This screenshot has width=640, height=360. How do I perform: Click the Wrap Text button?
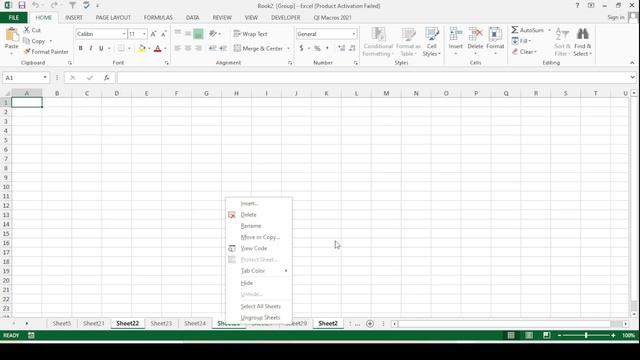(250, 34)
